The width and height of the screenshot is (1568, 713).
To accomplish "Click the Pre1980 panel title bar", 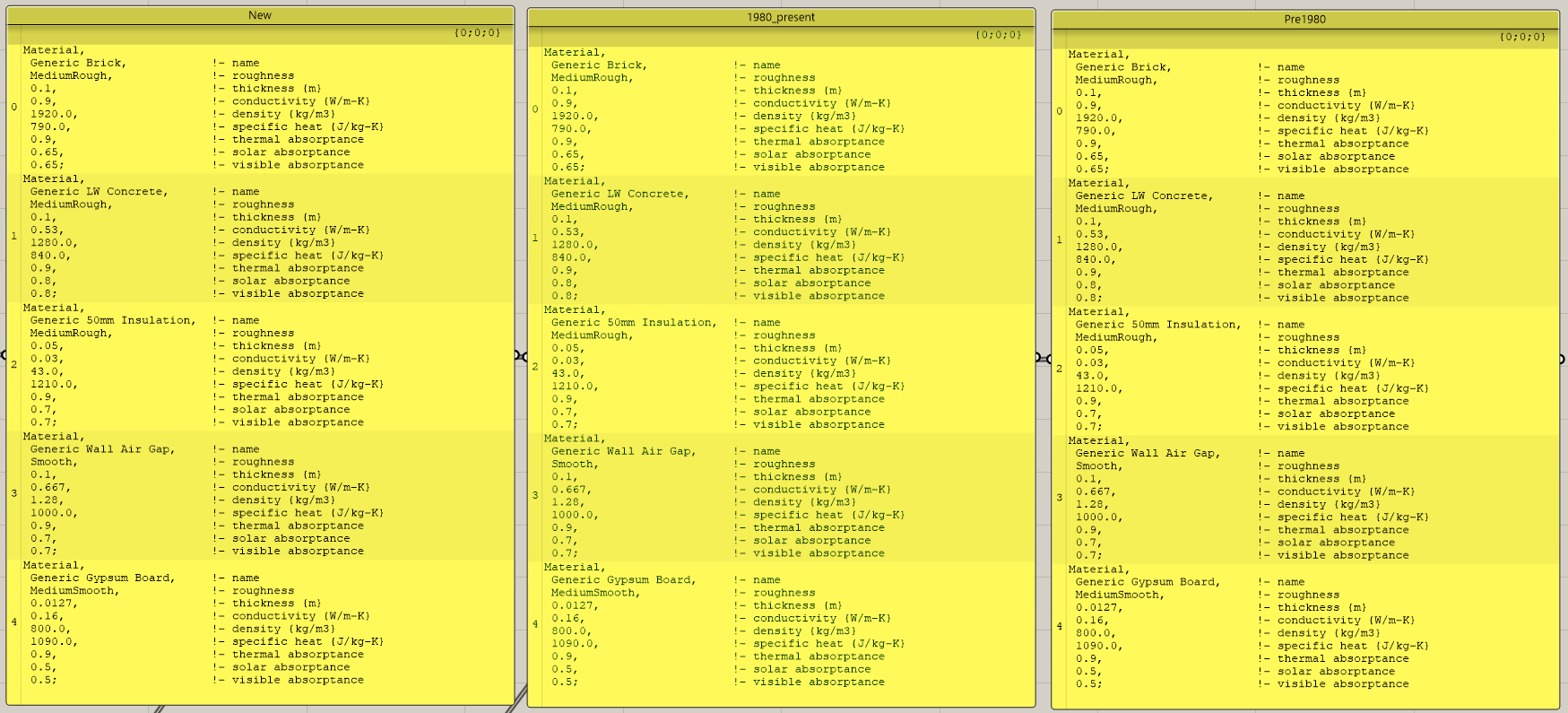I will [1304, 19].
